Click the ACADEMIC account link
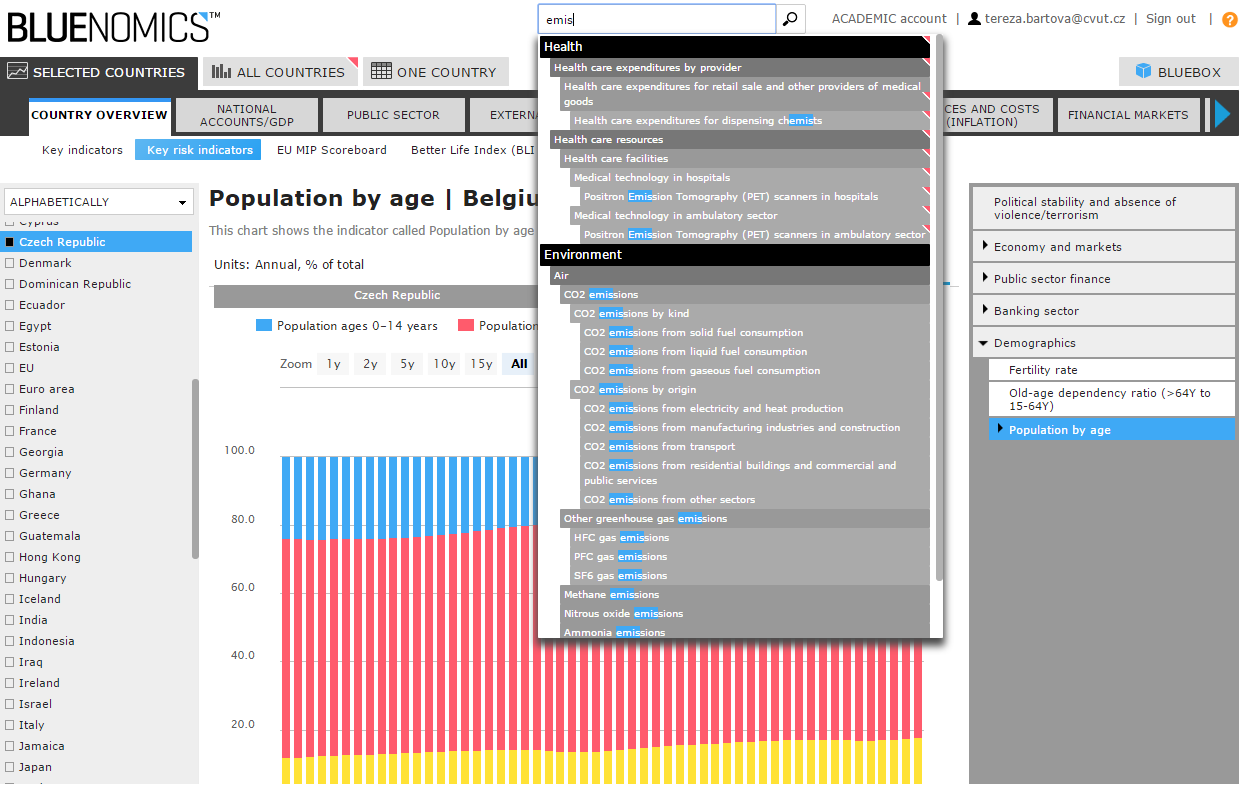Image resolution: width=1244 pixels, height=810 pixels. coord(889,19)
